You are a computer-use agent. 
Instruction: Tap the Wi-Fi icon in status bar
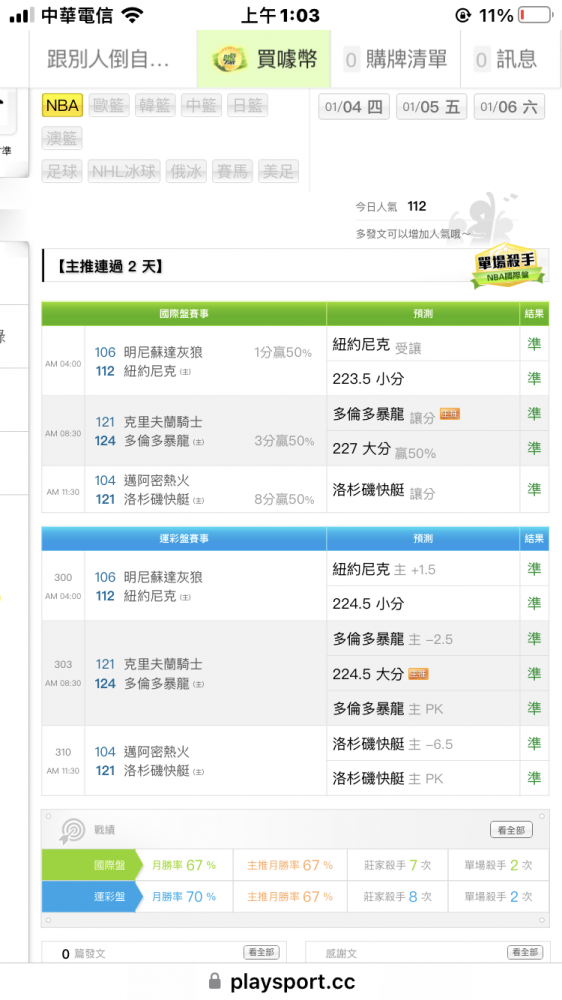[132, 15]
